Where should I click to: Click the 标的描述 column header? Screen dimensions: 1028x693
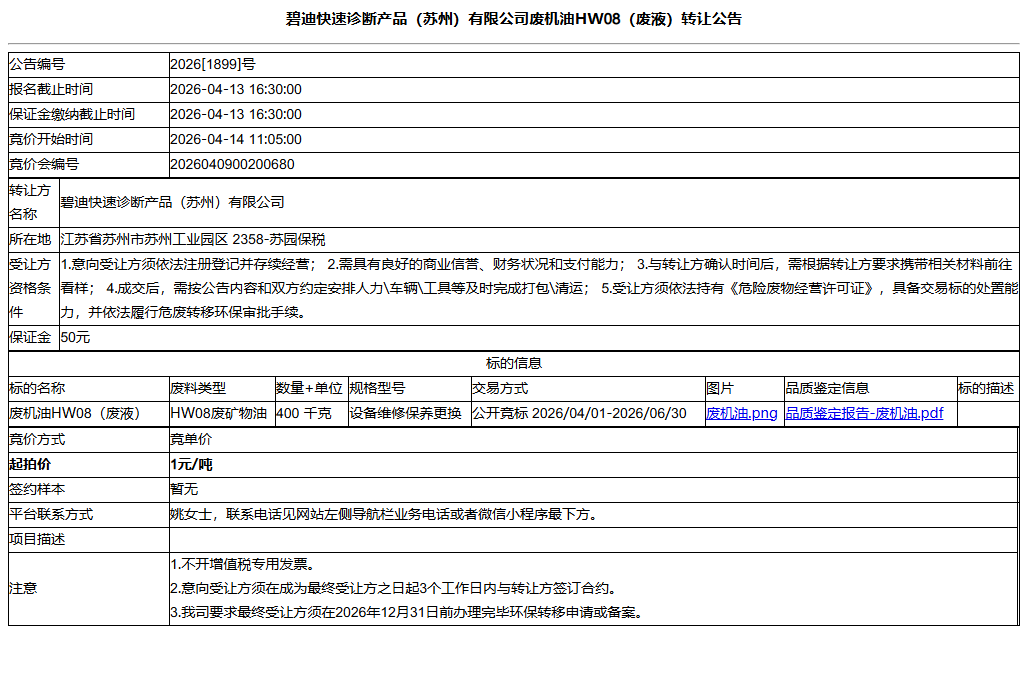point(986,388)
